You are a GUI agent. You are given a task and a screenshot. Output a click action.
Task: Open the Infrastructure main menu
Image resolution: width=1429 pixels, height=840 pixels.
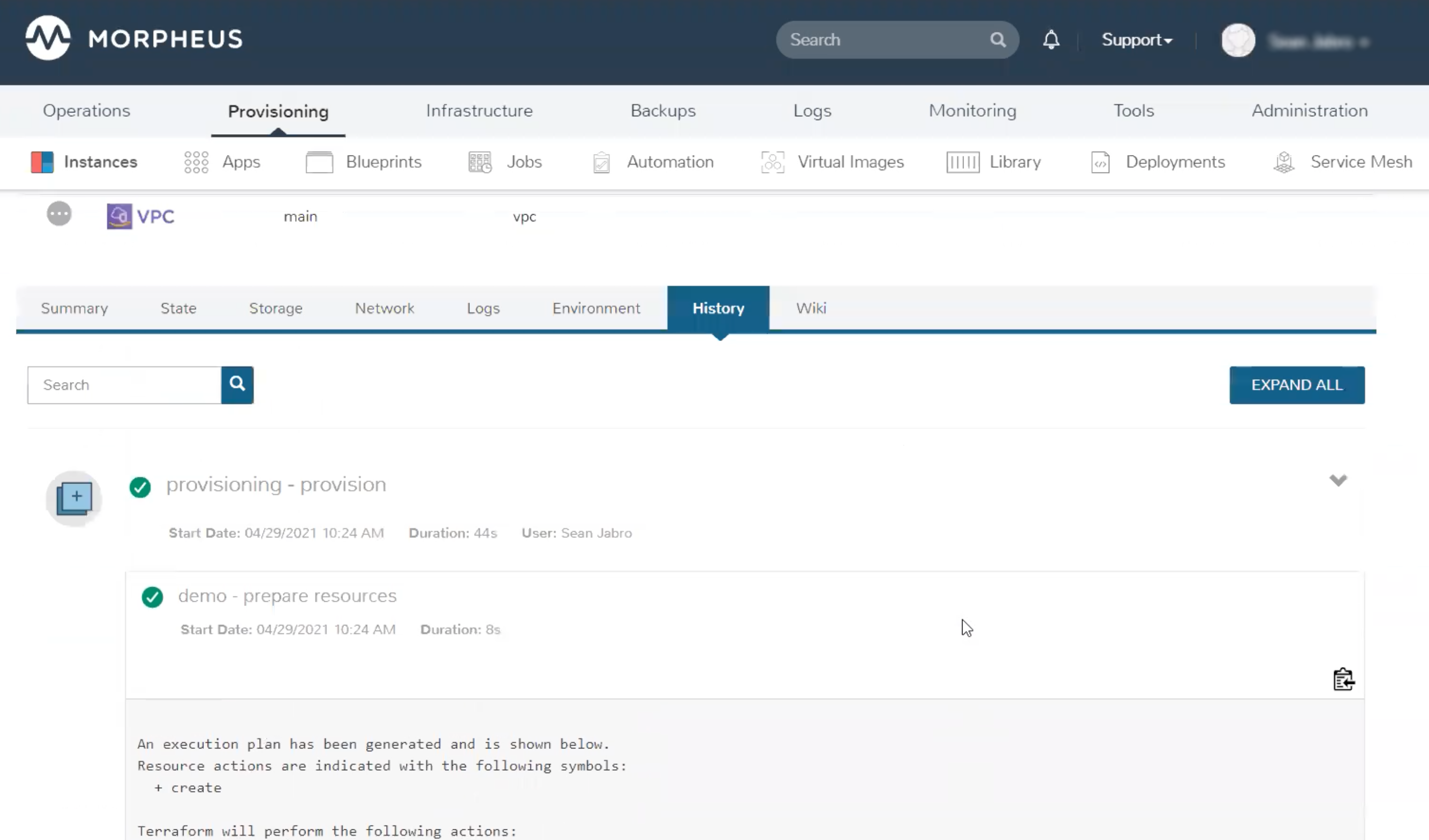tap(479, 110)
